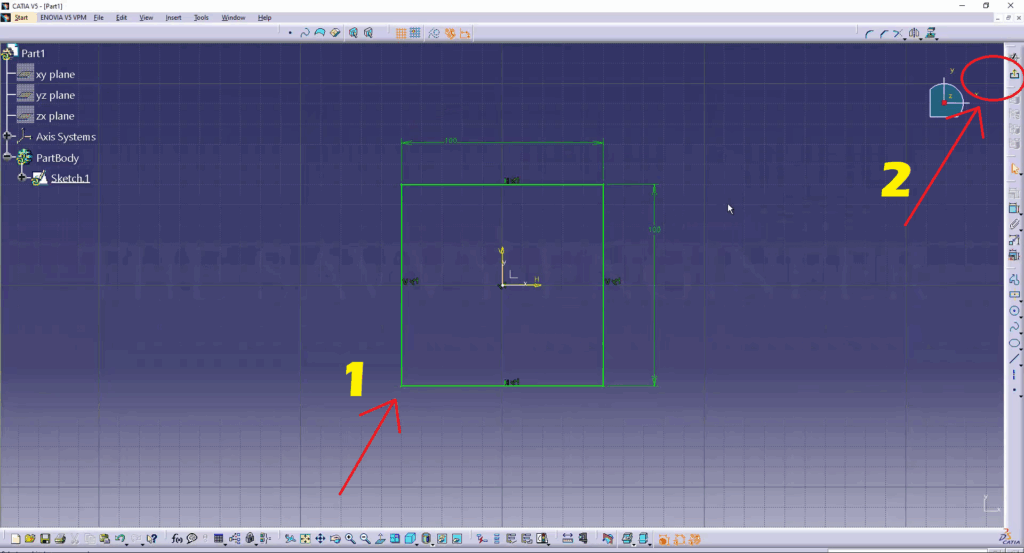Collapse the PartBody tree node
Screen dimensions: 1024x553
point(8,157)
